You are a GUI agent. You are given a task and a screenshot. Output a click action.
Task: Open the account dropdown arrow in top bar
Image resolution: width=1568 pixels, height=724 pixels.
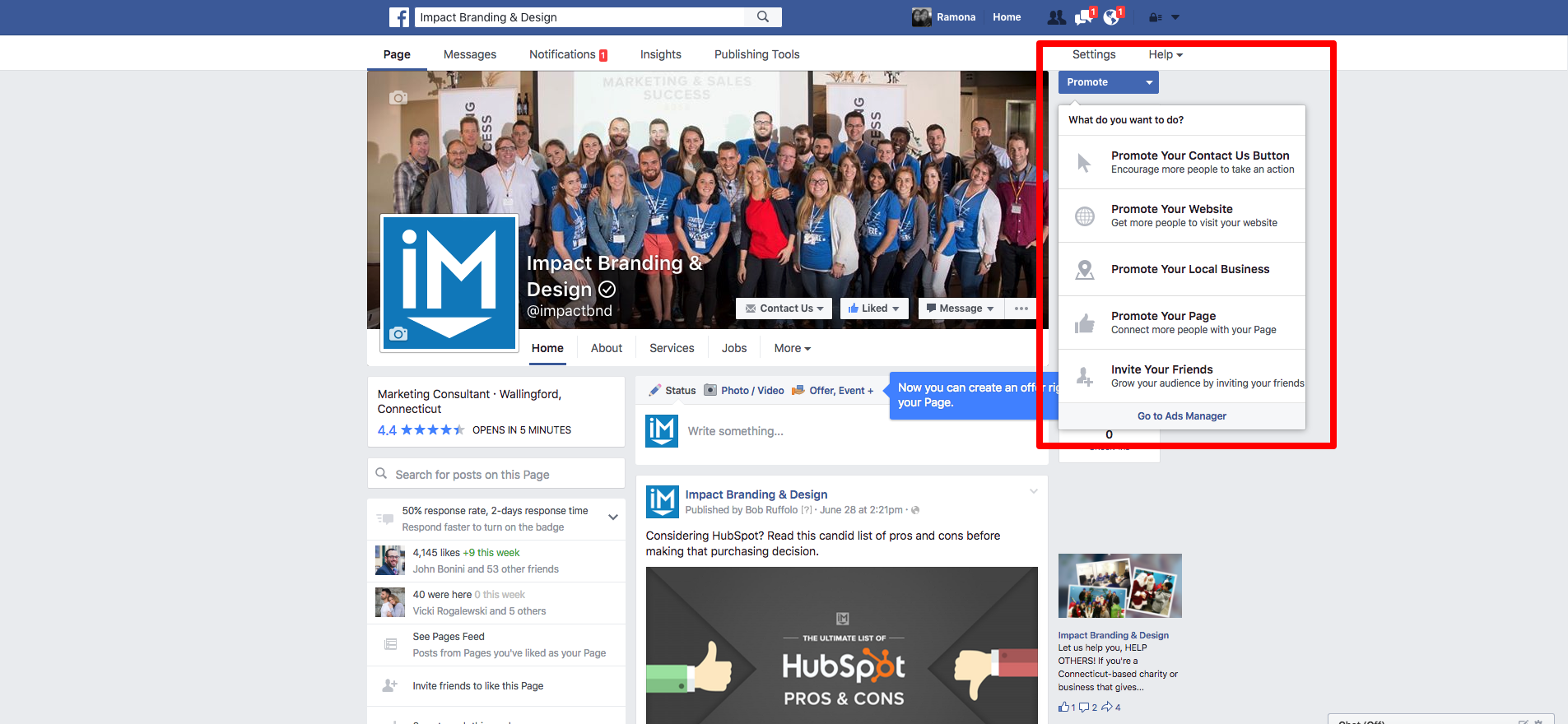[x=1175, y=17]
